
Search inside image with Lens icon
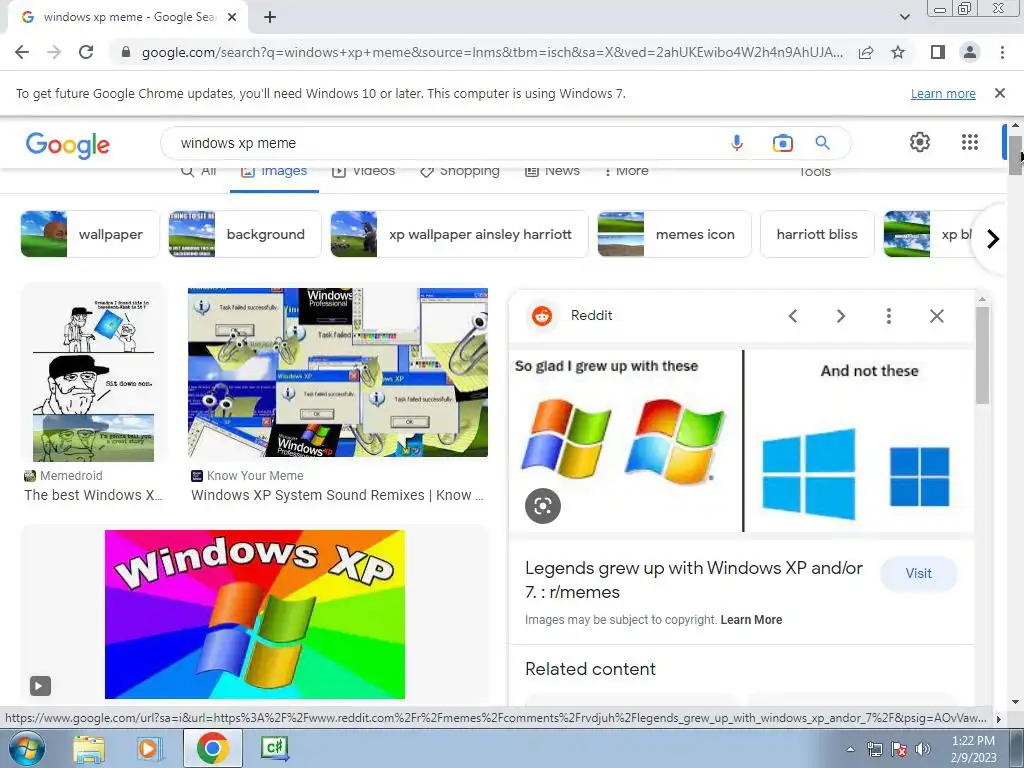click(543, 505)
